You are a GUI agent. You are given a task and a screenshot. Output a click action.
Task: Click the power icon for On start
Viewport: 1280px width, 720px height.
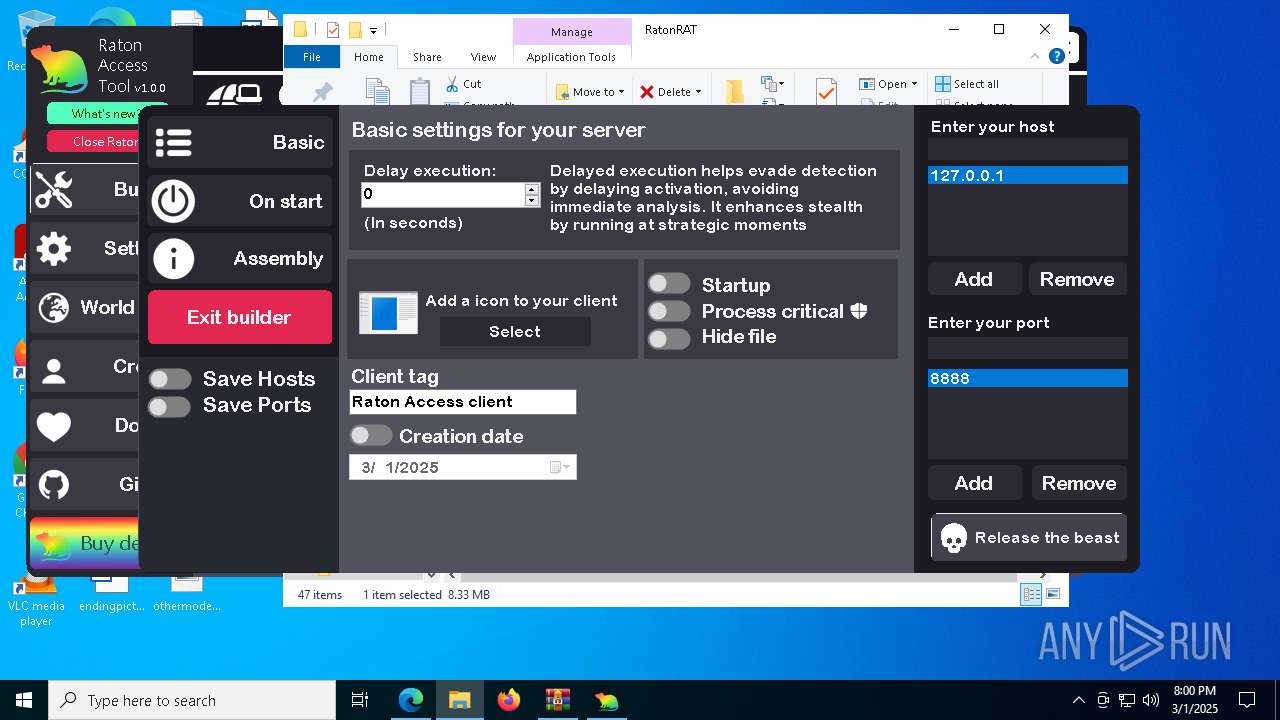point(173,201)
